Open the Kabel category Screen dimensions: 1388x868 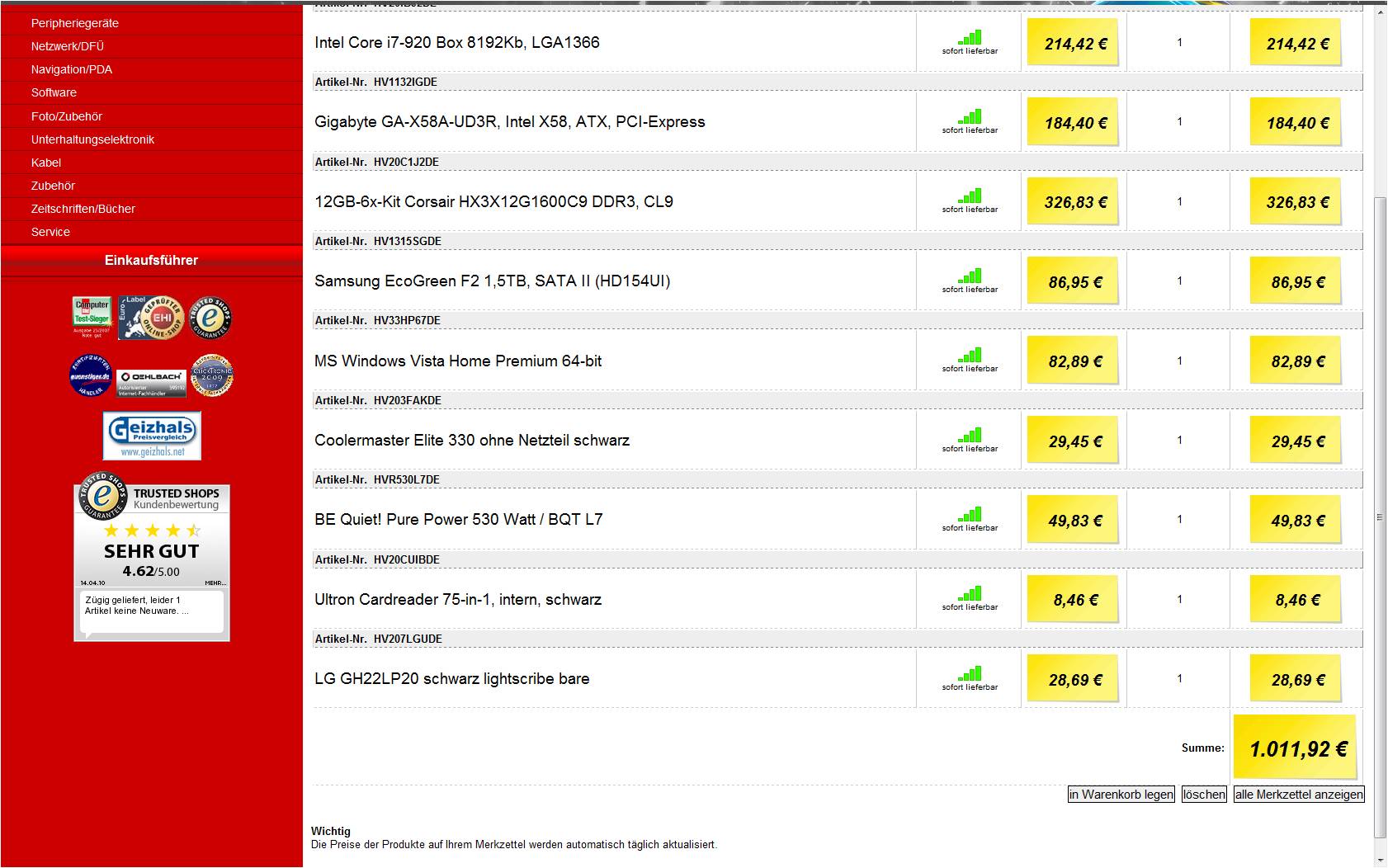pyautogui.click(x=46, y=163)
